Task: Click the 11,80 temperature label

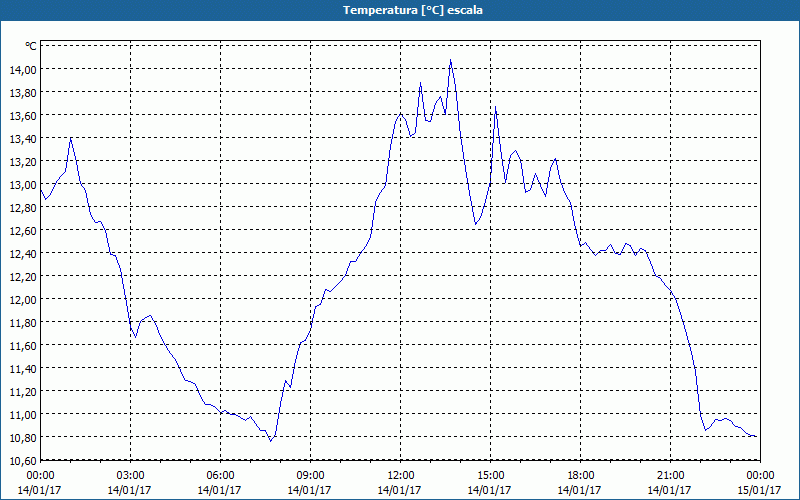Action: click(23, 322)
